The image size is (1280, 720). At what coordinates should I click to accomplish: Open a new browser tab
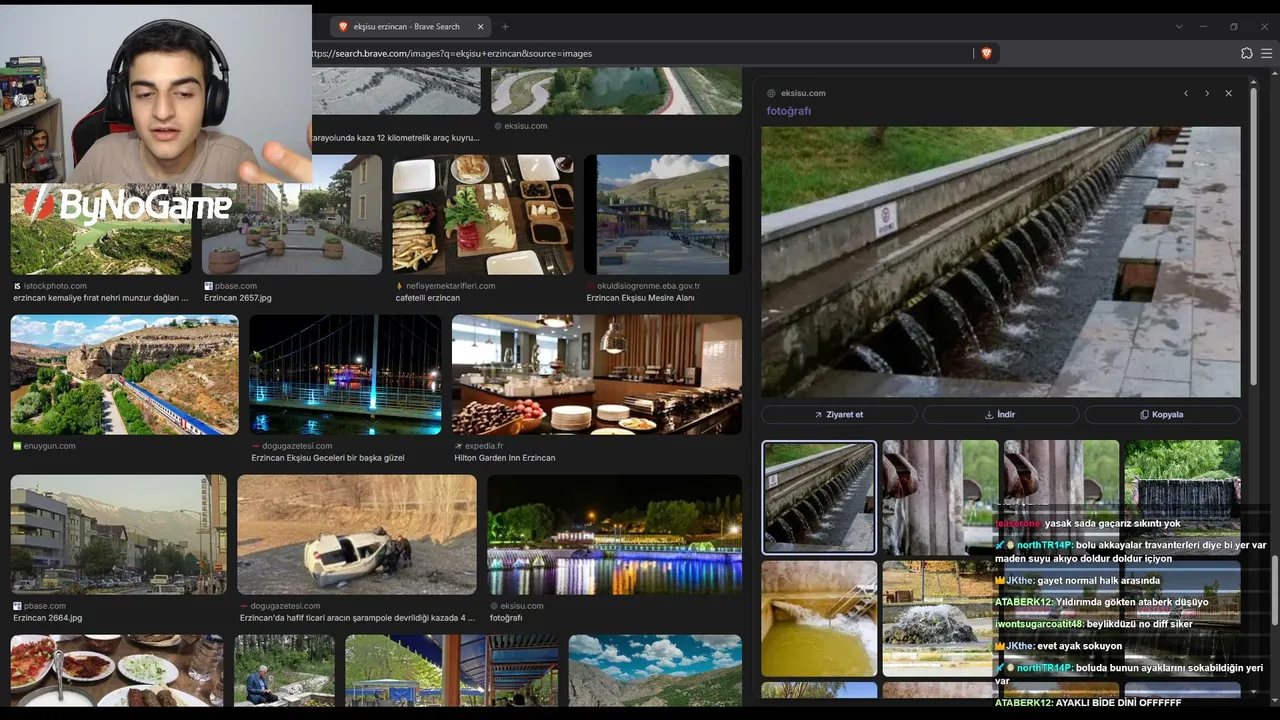[x=505, y=27]
